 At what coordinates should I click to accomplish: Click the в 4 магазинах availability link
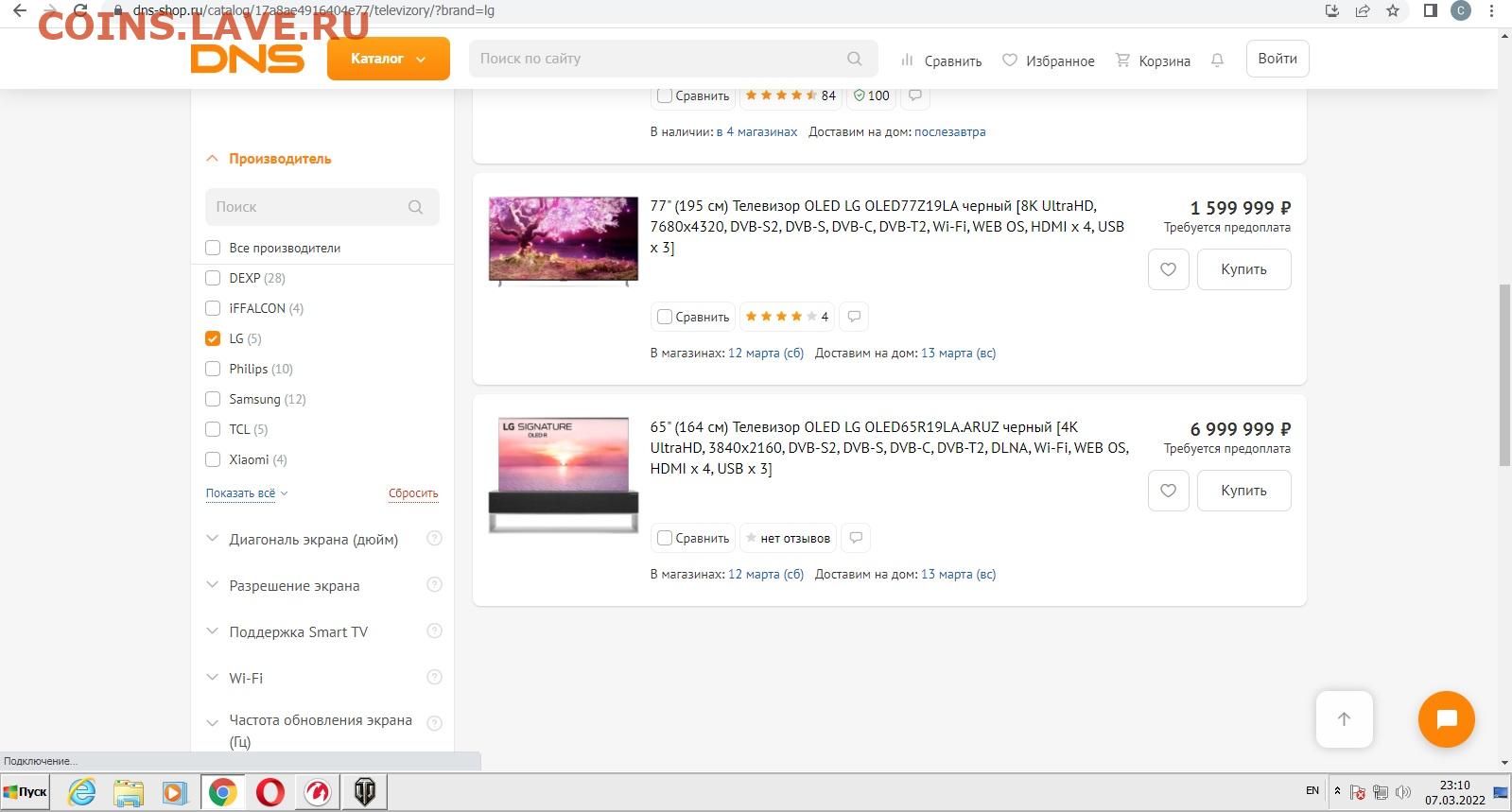(x=757, y=132)
